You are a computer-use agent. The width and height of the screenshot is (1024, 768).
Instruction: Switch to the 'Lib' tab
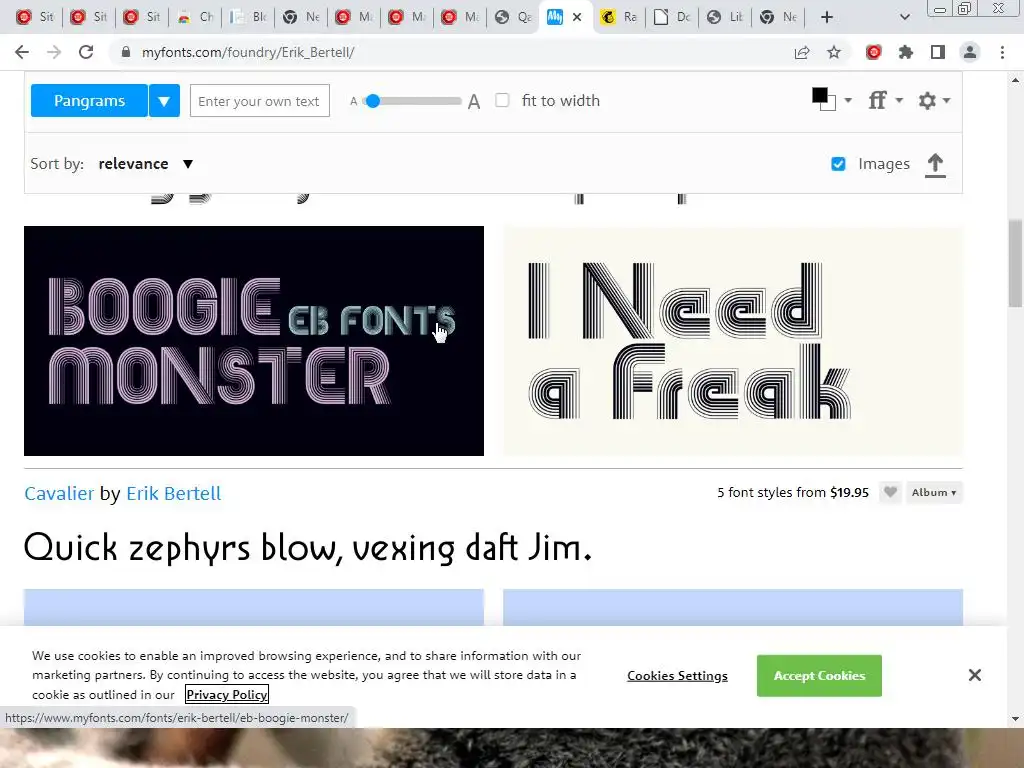coord(726,17)
